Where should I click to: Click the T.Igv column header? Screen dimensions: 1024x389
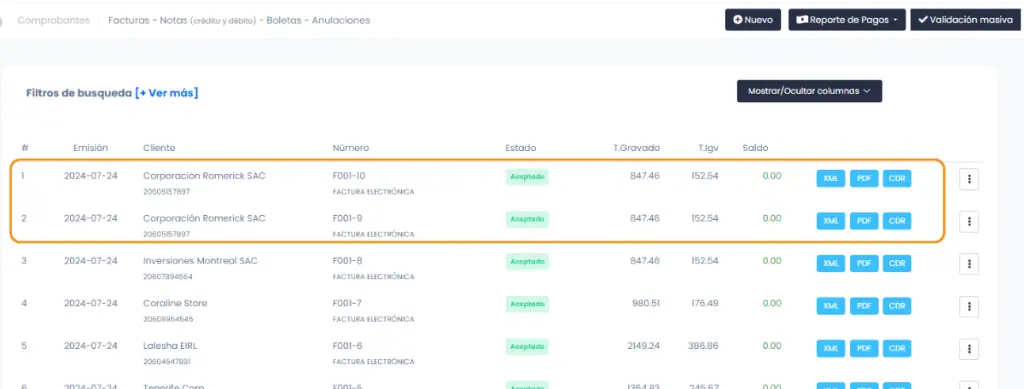tap(708, 148)
